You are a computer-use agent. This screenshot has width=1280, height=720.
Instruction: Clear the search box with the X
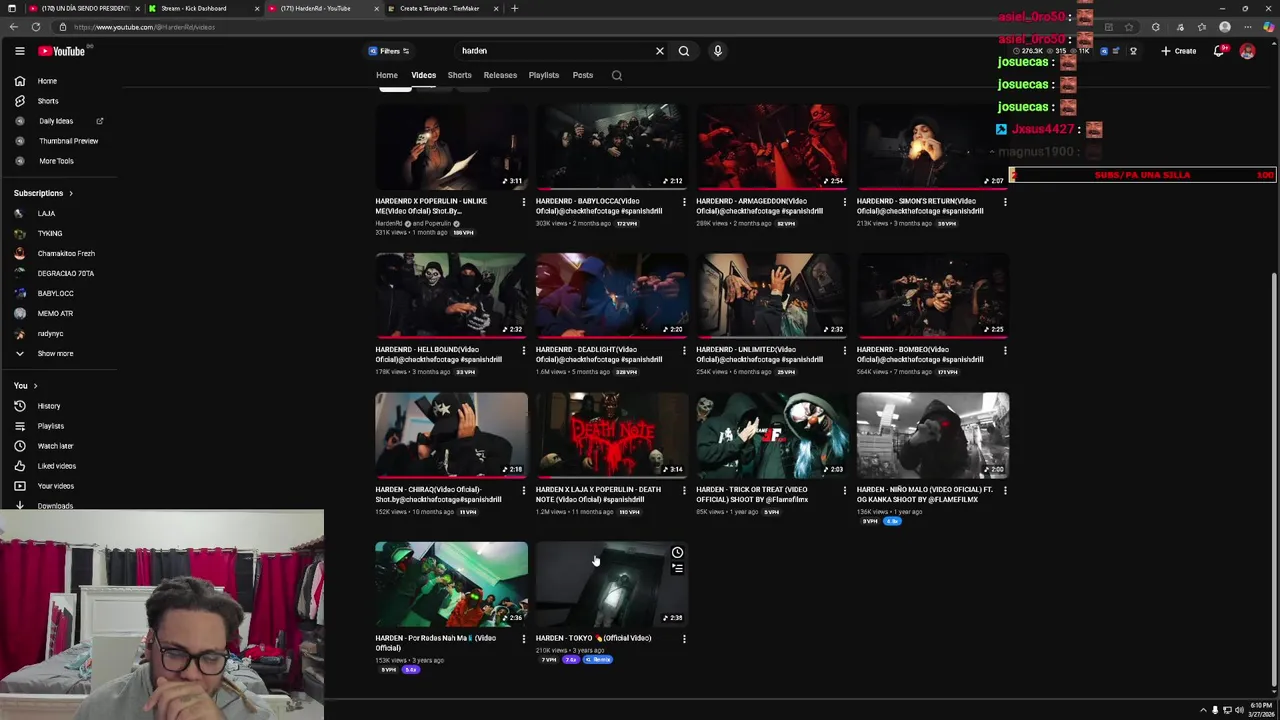(x=659, y=51)
